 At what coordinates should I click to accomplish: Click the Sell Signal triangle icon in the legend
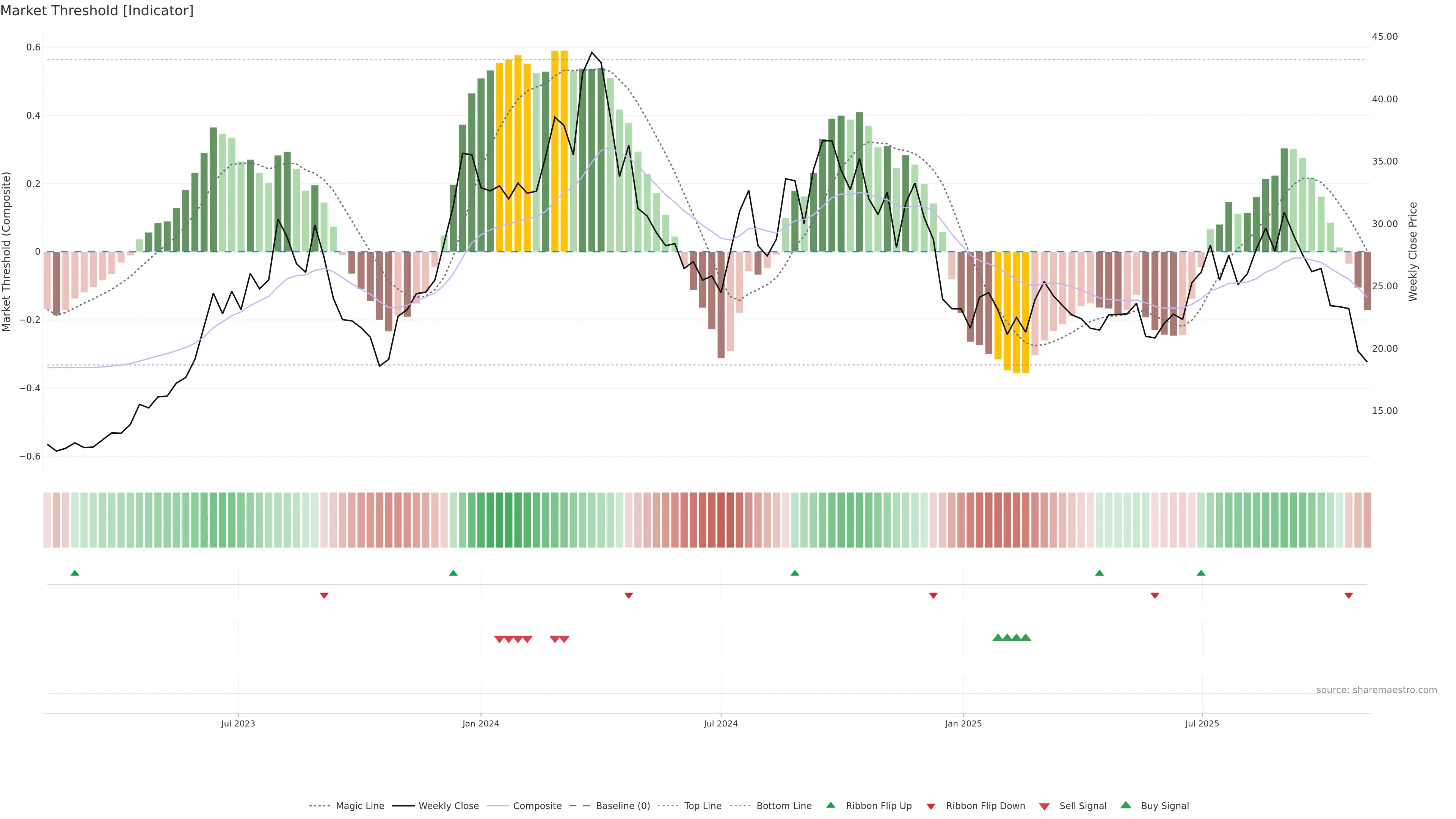1045,806
